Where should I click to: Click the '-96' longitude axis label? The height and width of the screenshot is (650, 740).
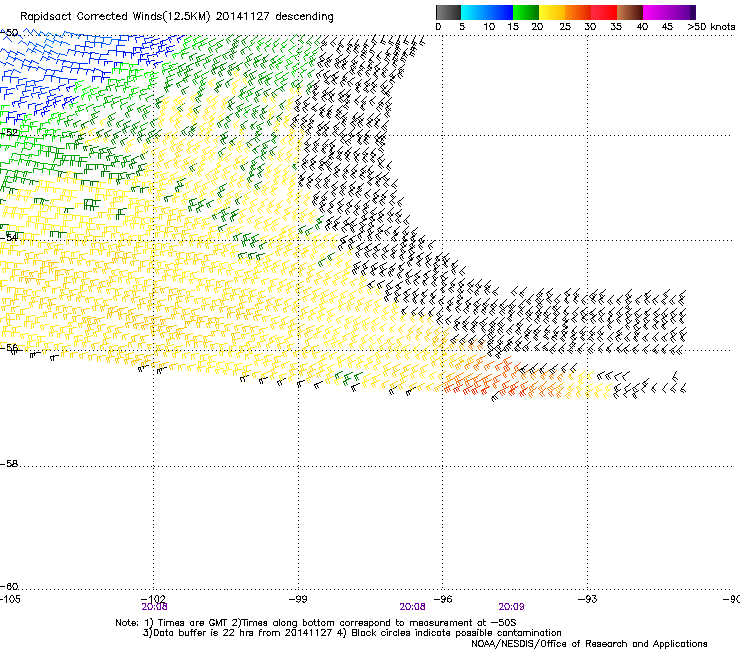pyautogui.click(x=443, y=599)
